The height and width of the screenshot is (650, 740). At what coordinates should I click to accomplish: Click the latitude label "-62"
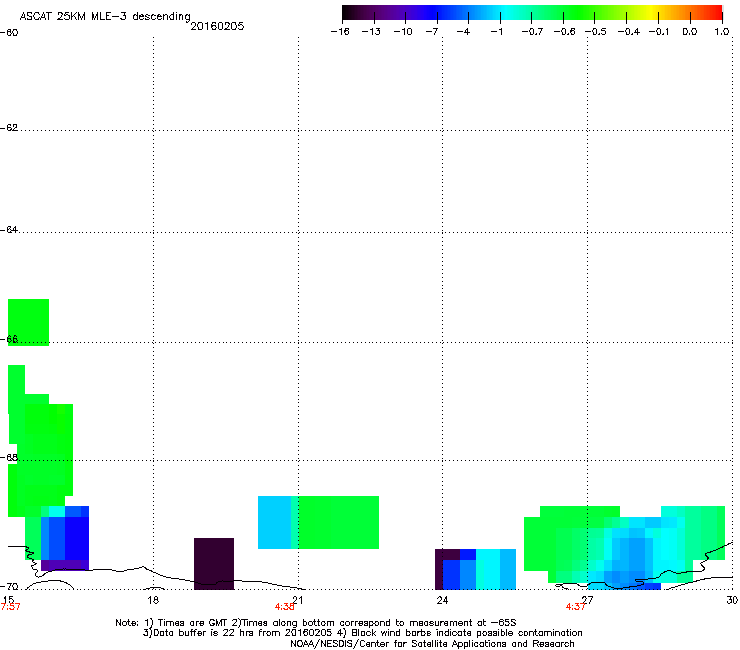pyautogui.click(x=9, y=128)
